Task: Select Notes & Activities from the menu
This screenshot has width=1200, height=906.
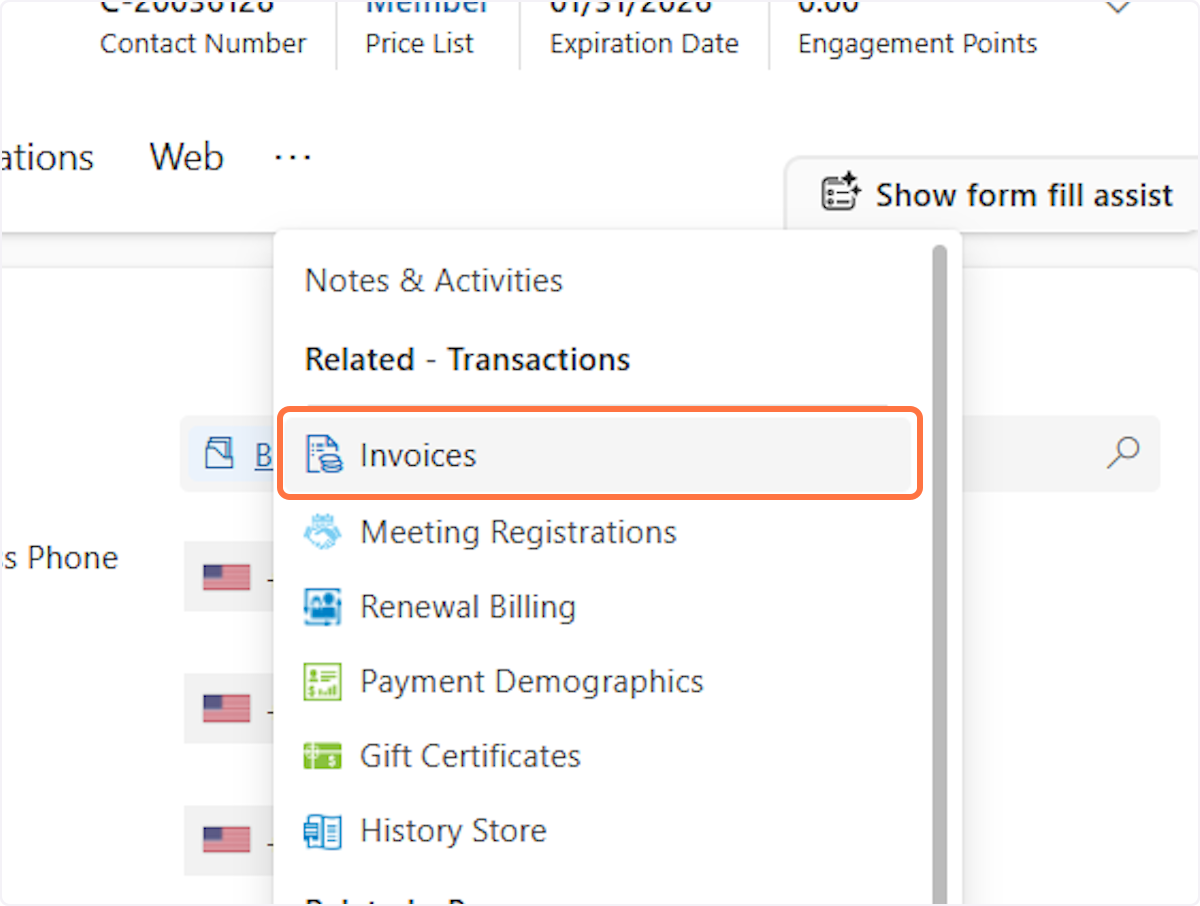Action: click(433, 281)
